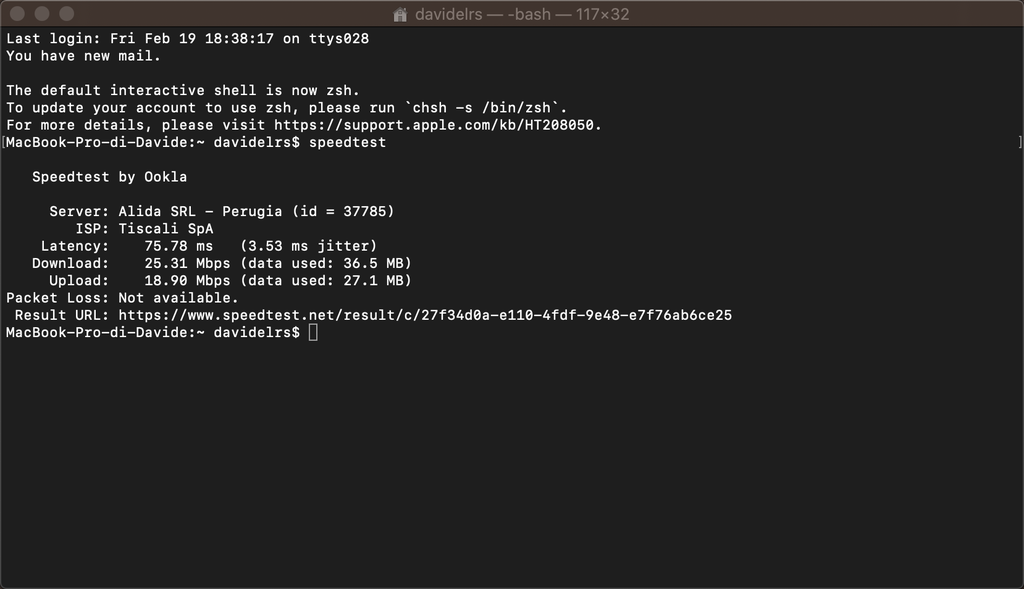Click the green zoom window button

(x=67, y=13)
